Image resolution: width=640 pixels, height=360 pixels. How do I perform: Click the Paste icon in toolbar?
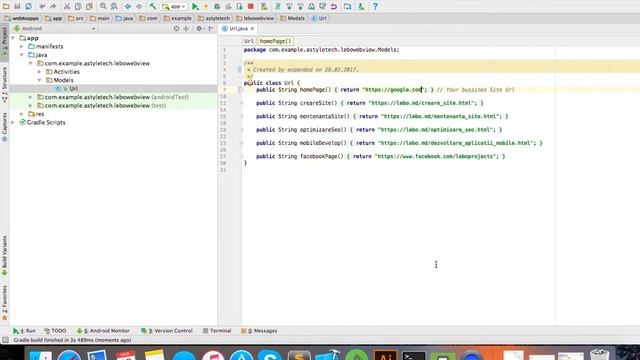click(x=89, y=6)
